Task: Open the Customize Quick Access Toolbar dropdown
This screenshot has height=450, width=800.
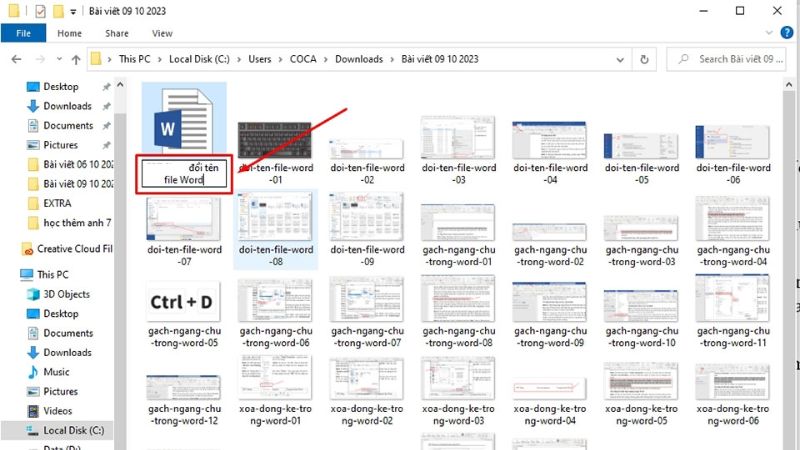Action: tap(75, 12)
